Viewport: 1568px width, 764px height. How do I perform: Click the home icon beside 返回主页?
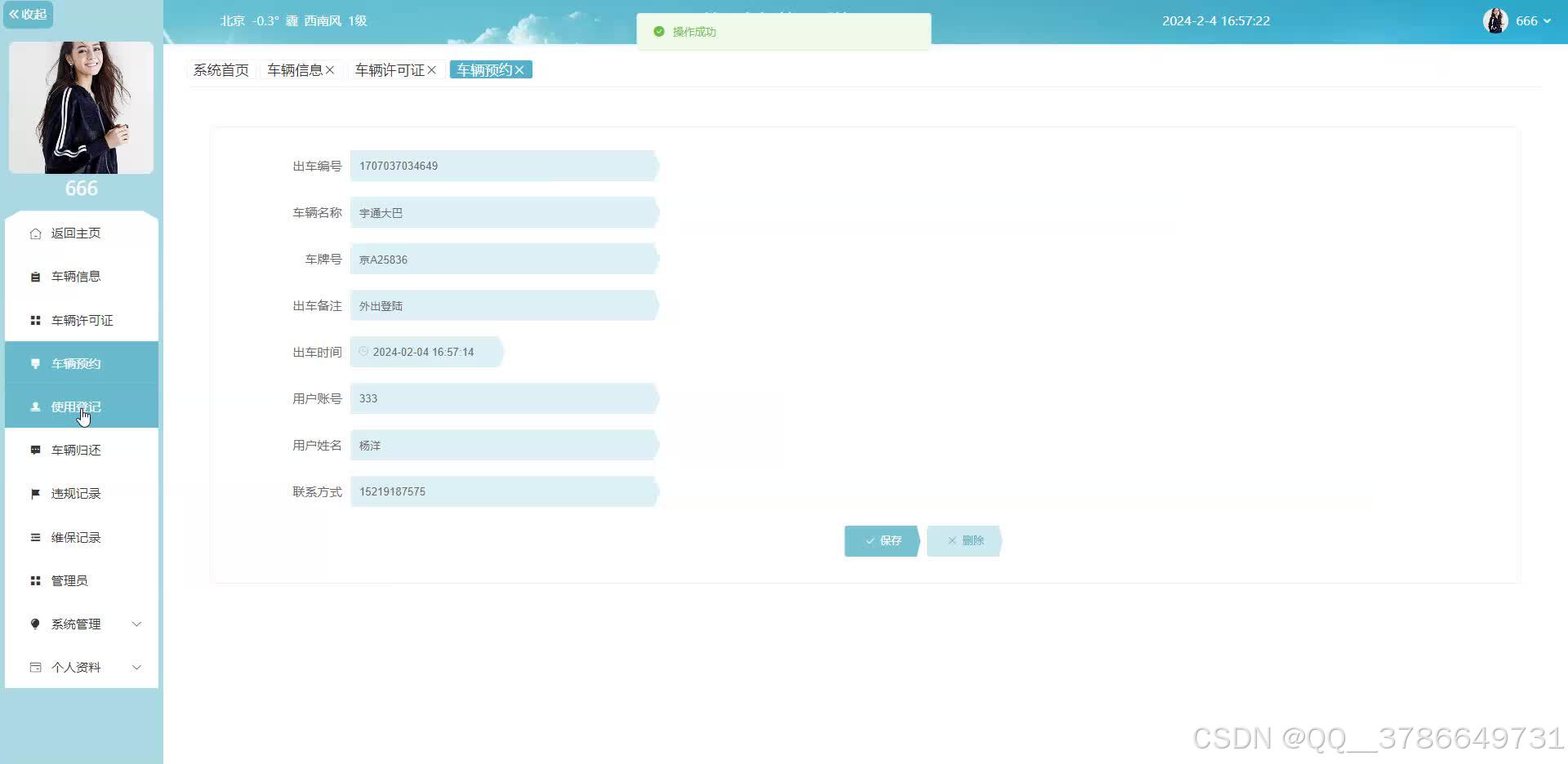point(35,233)
